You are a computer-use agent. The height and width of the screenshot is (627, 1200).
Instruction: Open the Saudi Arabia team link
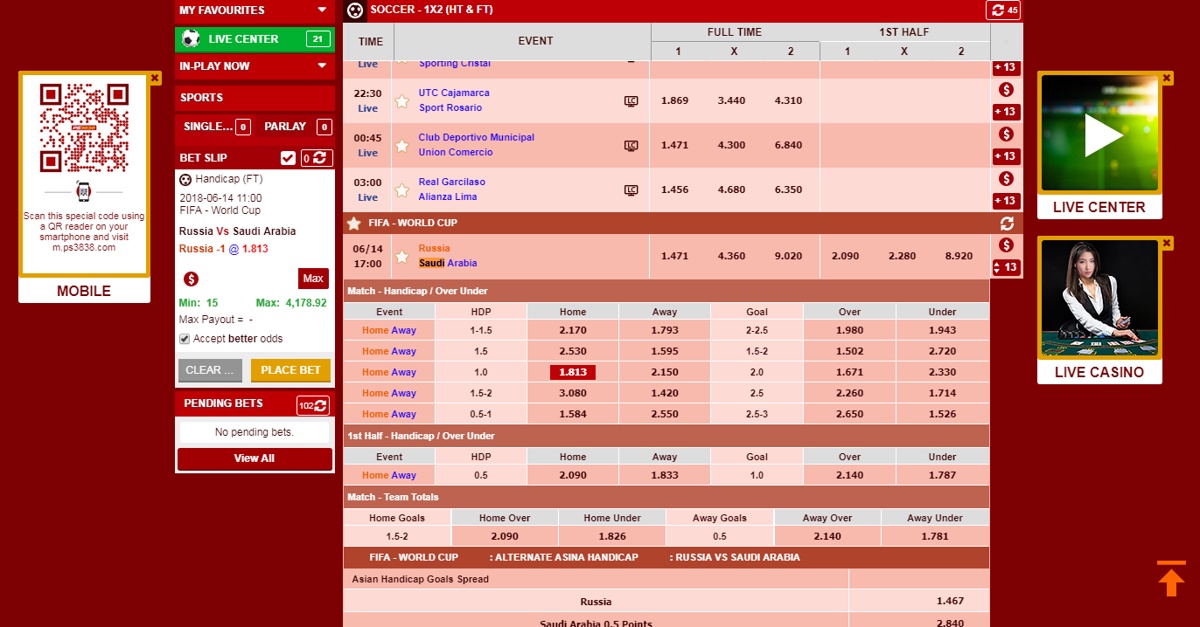coord(448,263)
